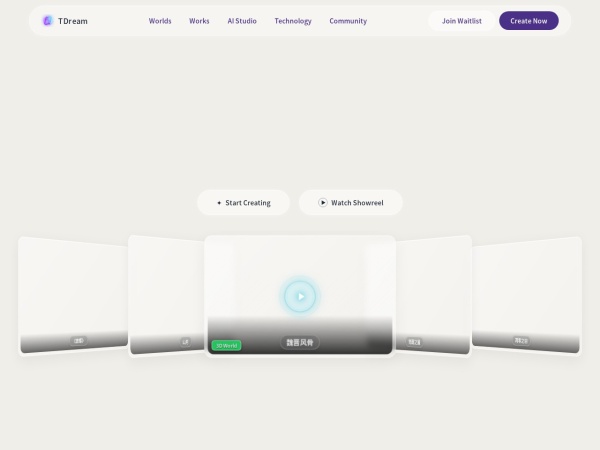The height and width of the screenshot is (450, 600).
Task: Click the TDream brand name
Action: pyautogui.click(x=73, y=21)
